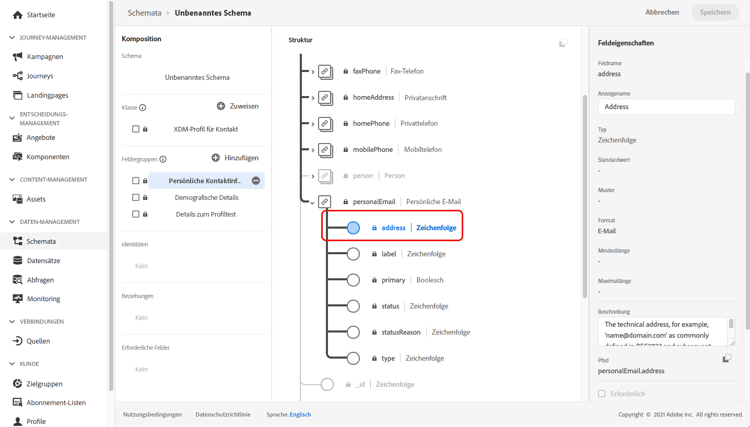Collapse the personalEmail field node
Screen dimensions: 750x427
click(x=313, y=202)
